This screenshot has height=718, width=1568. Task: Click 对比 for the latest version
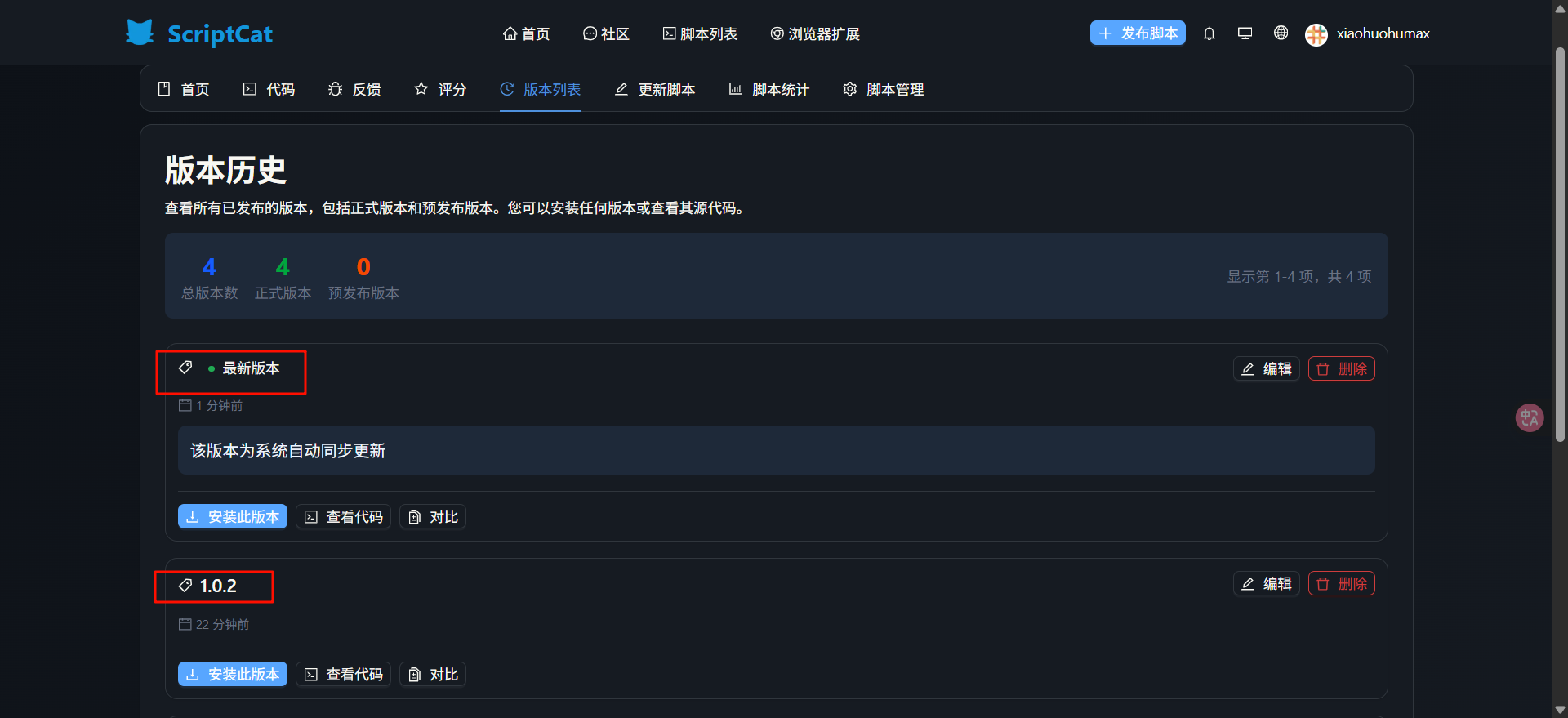(433, 516)
